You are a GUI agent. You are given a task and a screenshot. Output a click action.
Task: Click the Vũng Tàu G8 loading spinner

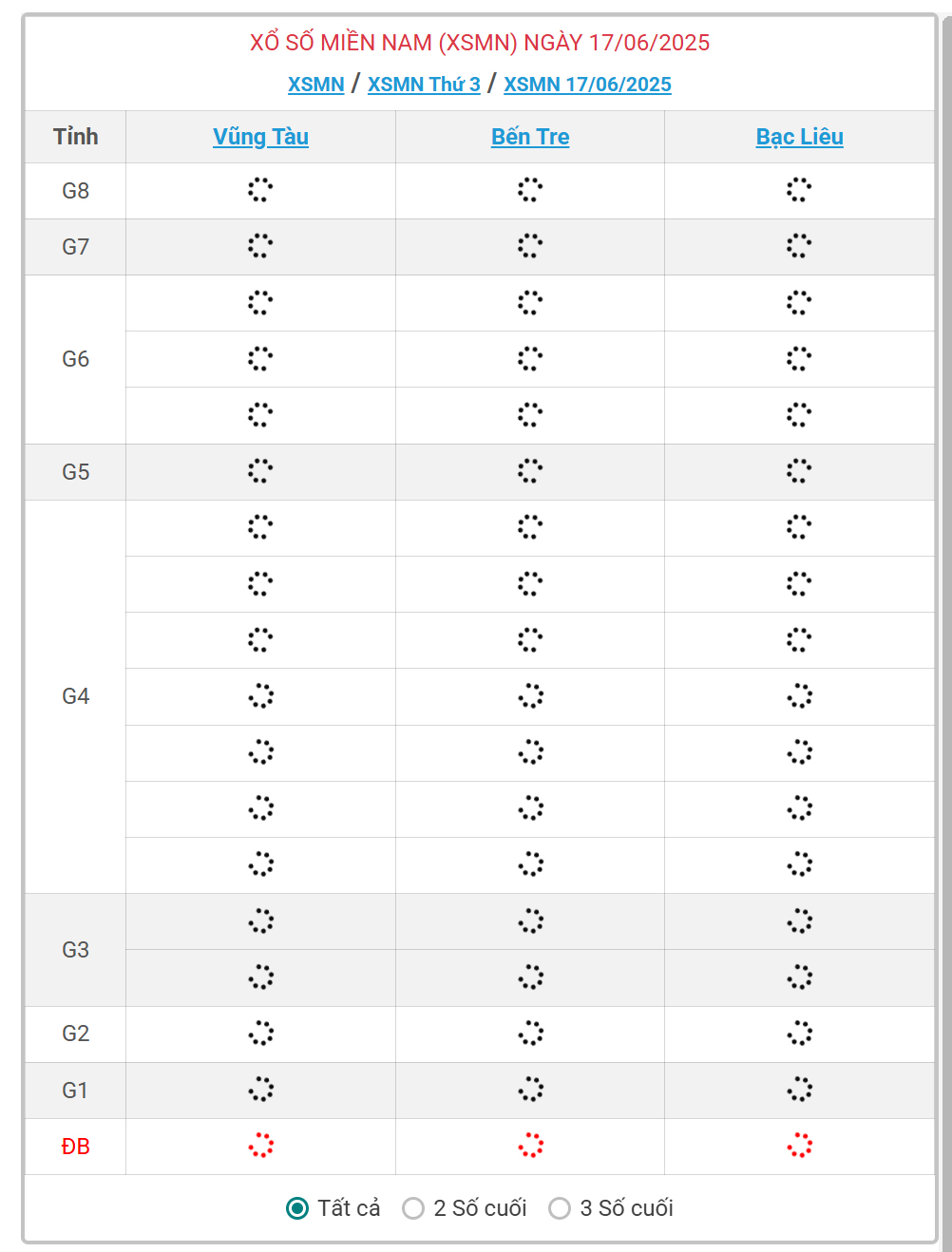(260, 190)
